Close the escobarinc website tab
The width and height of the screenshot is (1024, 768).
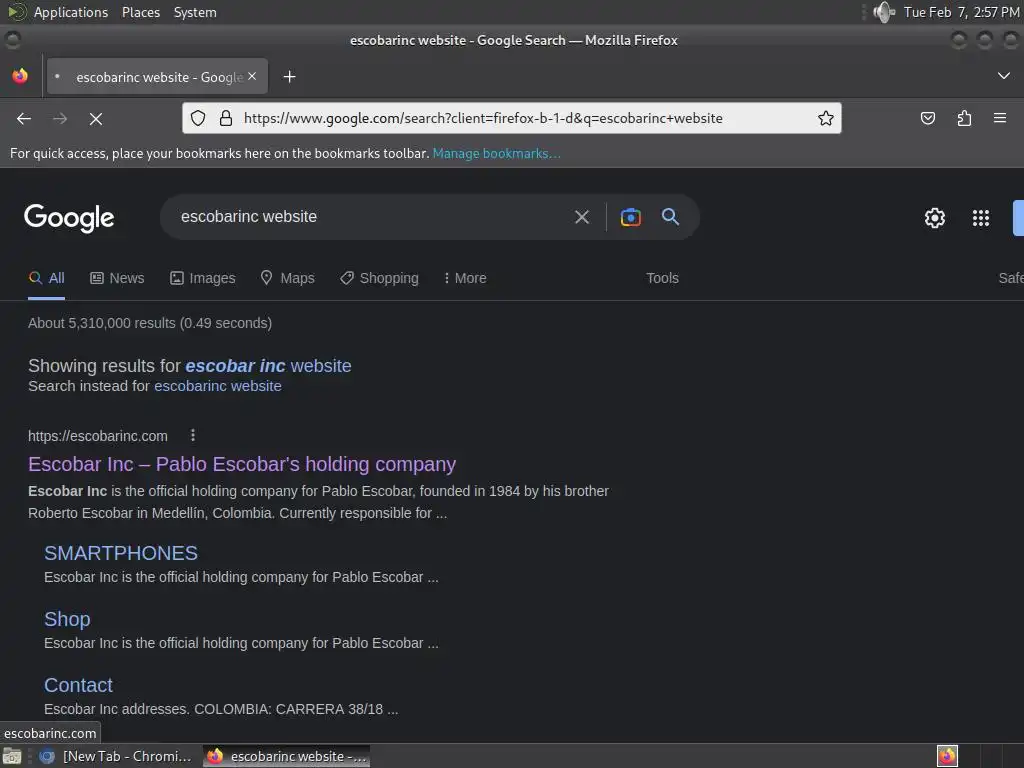(252, 76)
